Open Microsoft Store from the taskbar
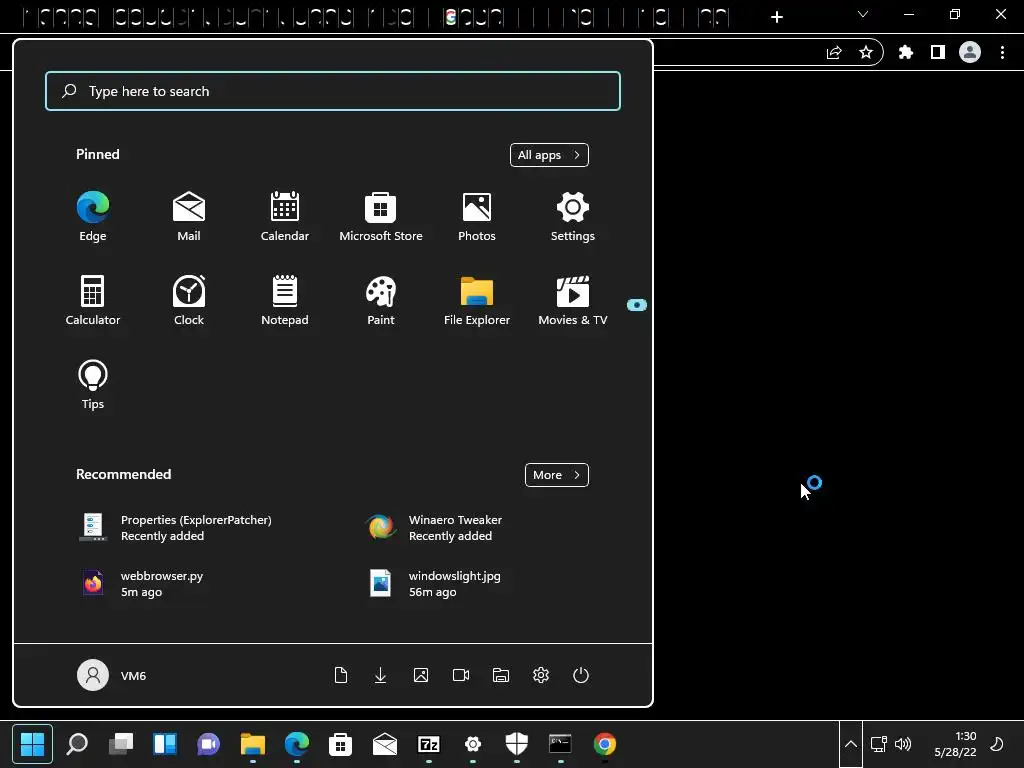1024x768 pixels. pyautogui.click(x=340, y=743)
